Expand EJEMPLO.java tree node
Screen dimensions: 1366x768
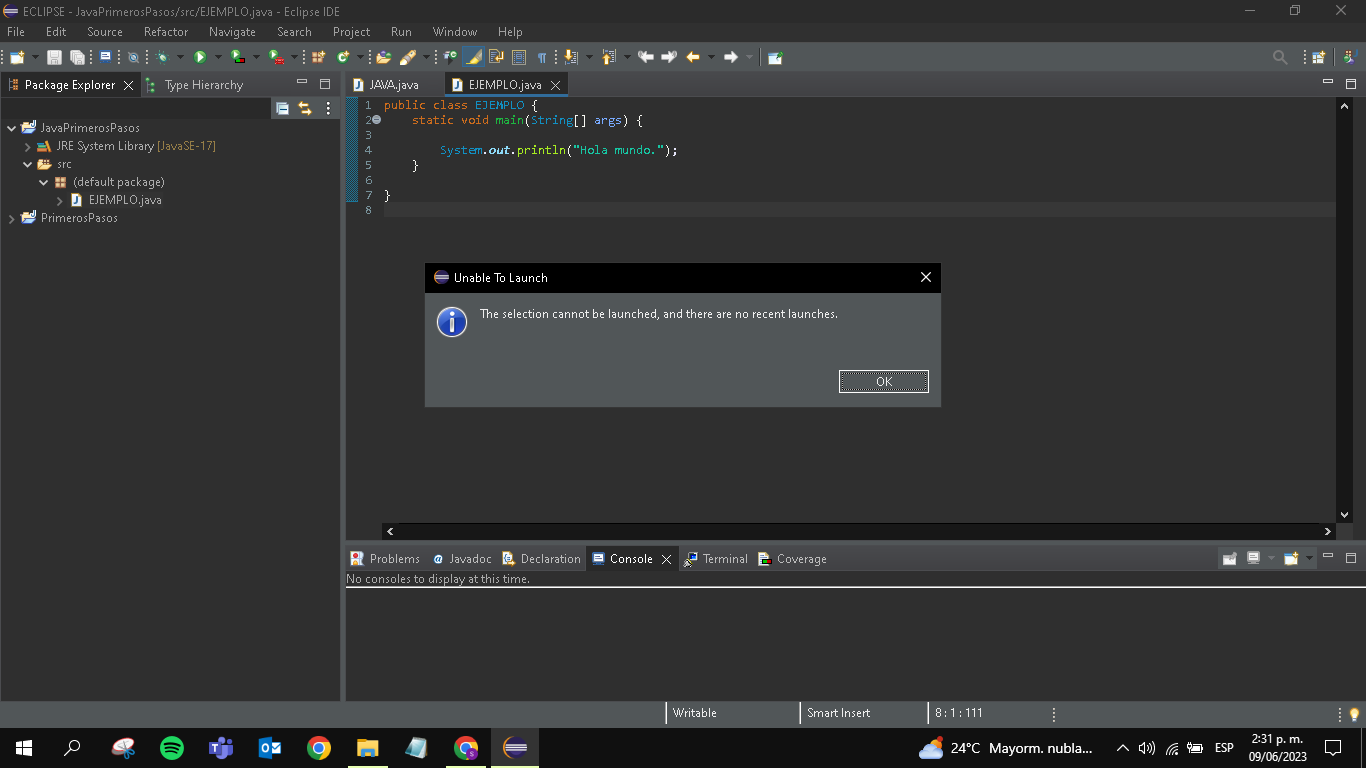60,200
